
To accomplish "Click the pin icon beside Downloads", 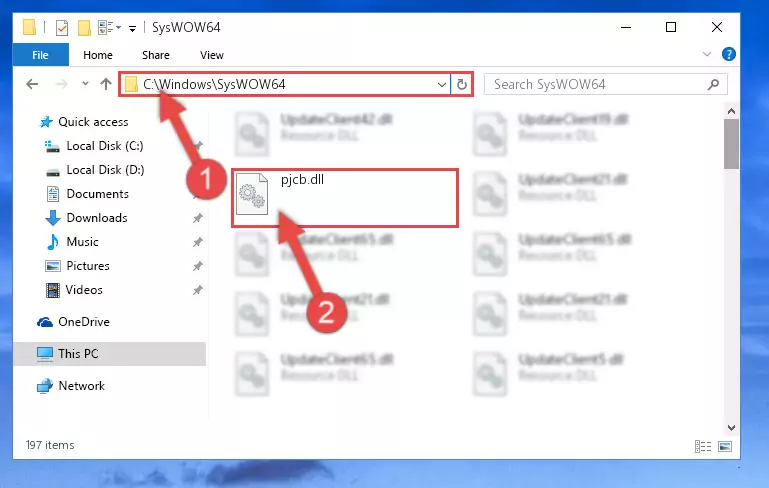I will pos(198,218).
